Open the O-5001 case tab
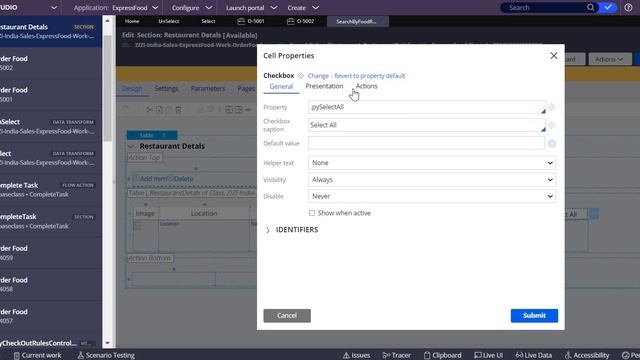The image size is (640, 360). (x=251, y=21)
